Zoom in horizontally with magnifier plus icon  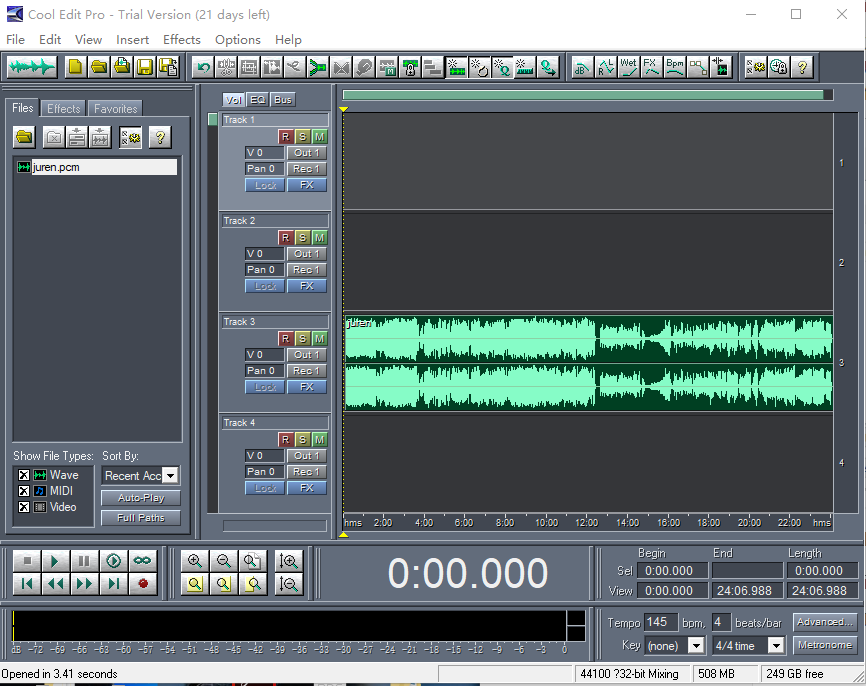tap(194, 561)
